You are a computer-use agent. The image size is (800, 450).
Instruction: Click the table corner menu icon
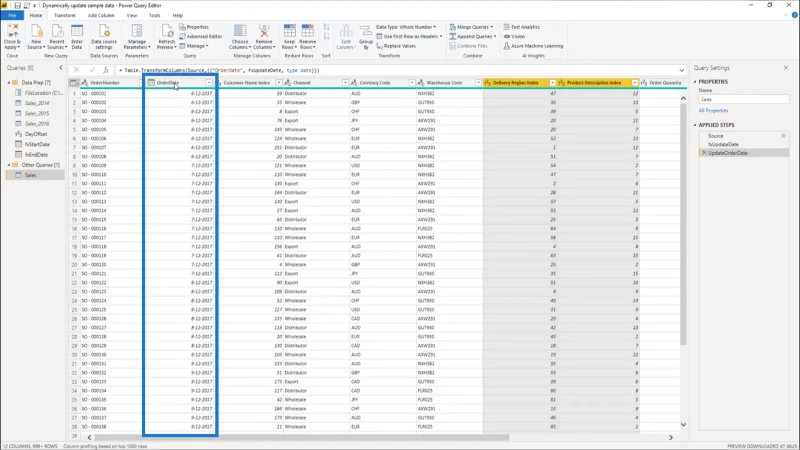coord(74,83)
